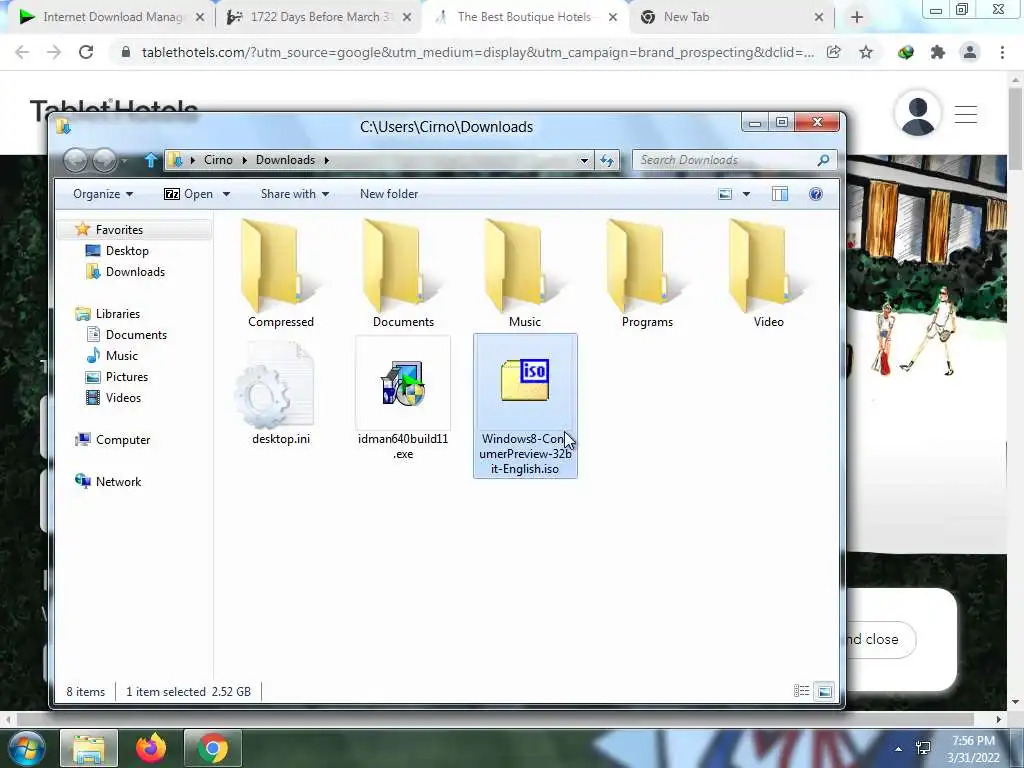Select the Windows8 ConsumerPreview ISO file icon

click(525, 380)
